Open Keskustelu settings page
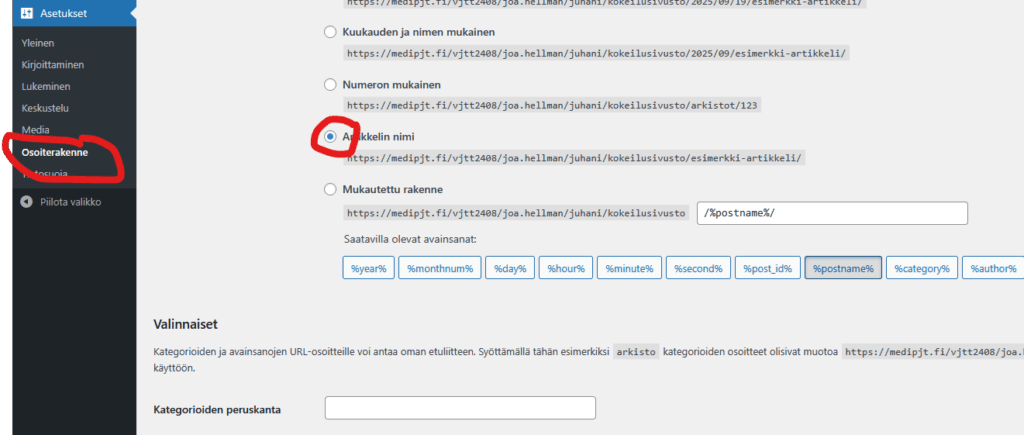This screenshot has width=1024, height=435. click(45, 108)
